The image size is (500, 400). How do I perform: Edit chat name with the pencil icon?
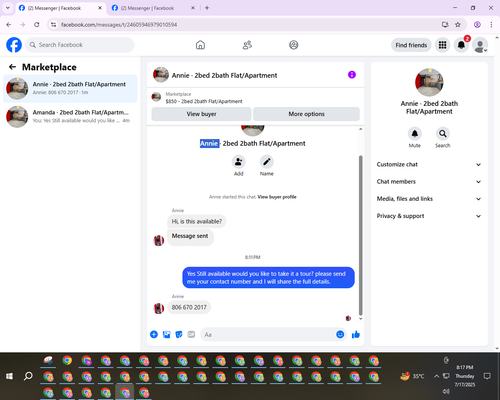click(267, 162)
